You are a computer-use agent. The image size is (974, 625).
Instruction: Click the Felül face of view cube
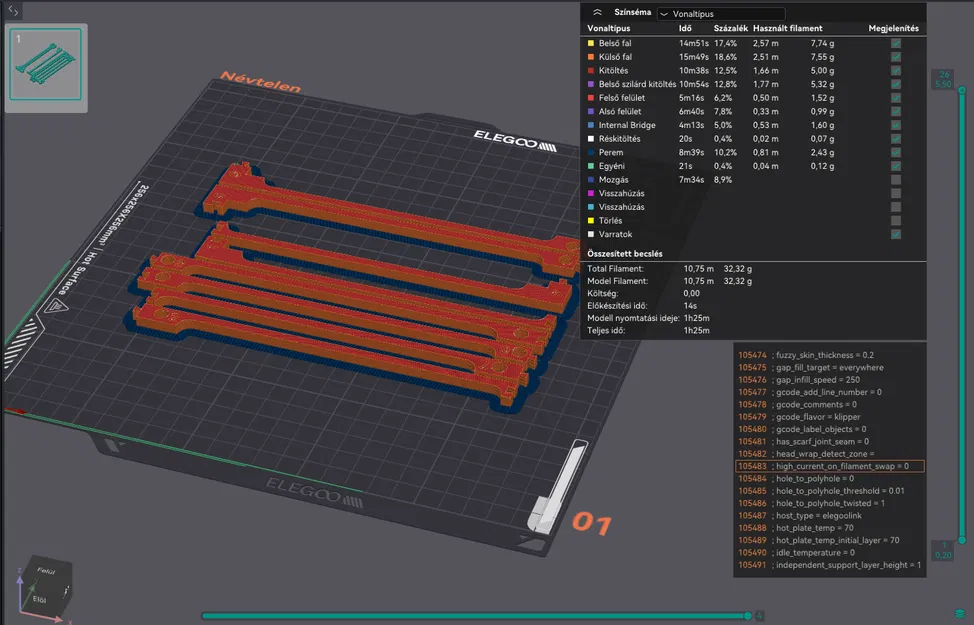(46, 570)
